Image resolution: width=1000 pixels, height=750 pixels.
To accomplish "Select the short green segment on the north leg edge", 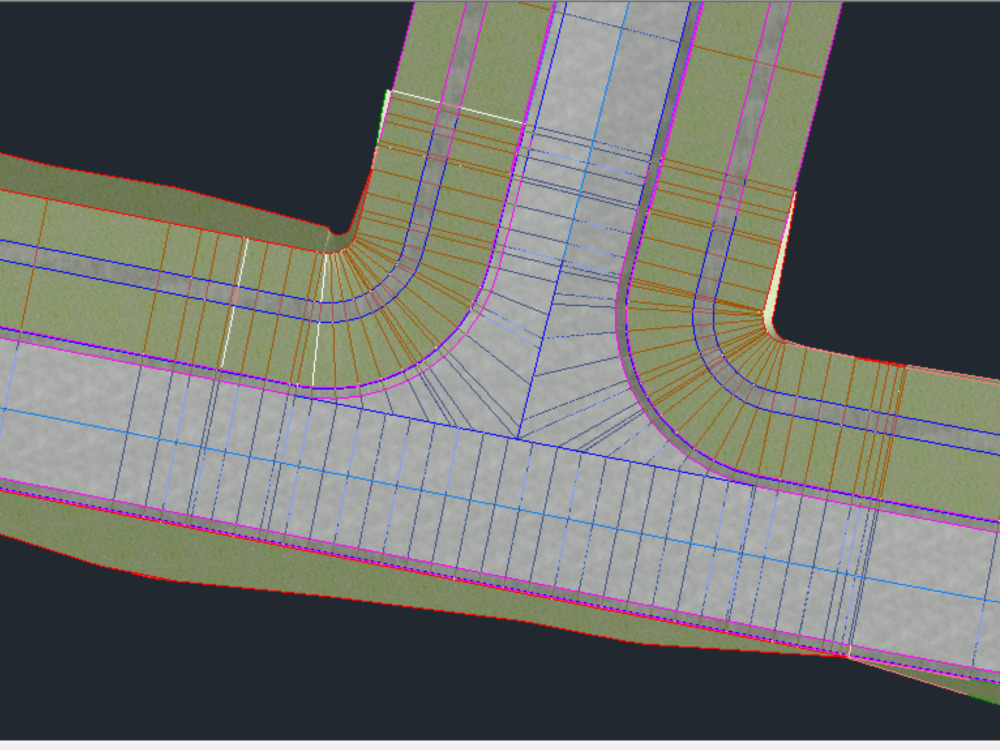I will (383, 117).
